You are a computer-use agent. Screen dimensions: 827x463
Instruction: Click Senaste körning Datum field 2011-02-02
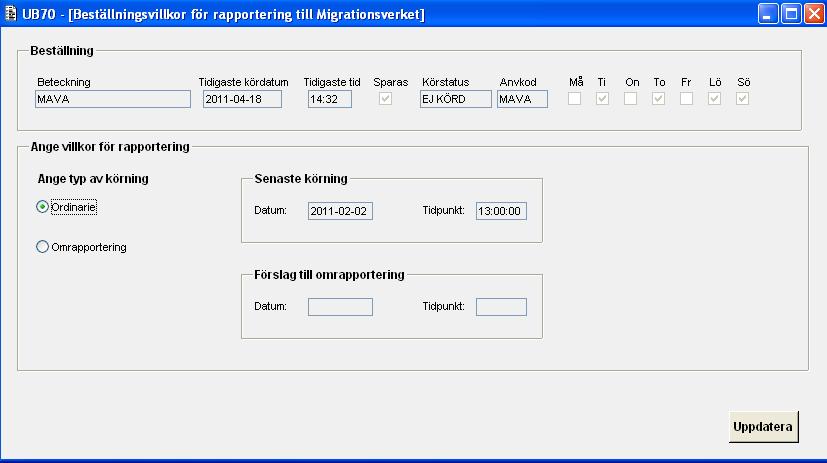(x=340, y=211)
